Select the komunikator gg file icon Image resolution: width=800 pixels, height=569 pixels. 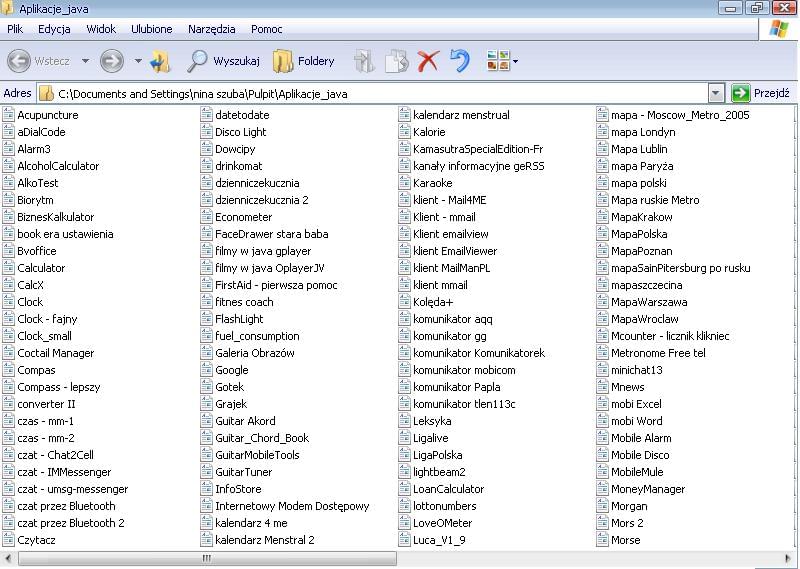[404, 335]
